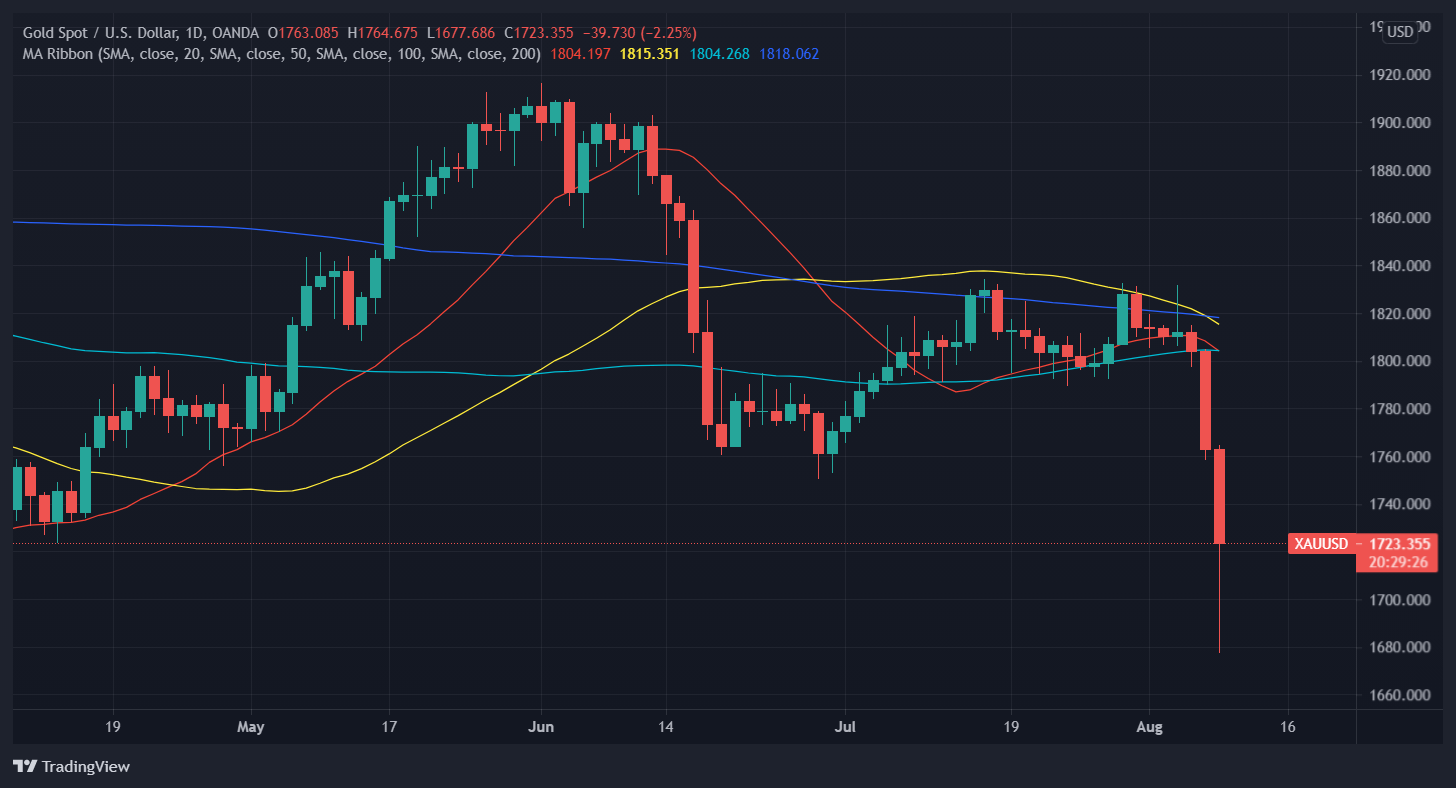This screenshot has height=788, width=1456.
Task: Click the teal SMA 100 value 1804.268
Action: point(719,53)
